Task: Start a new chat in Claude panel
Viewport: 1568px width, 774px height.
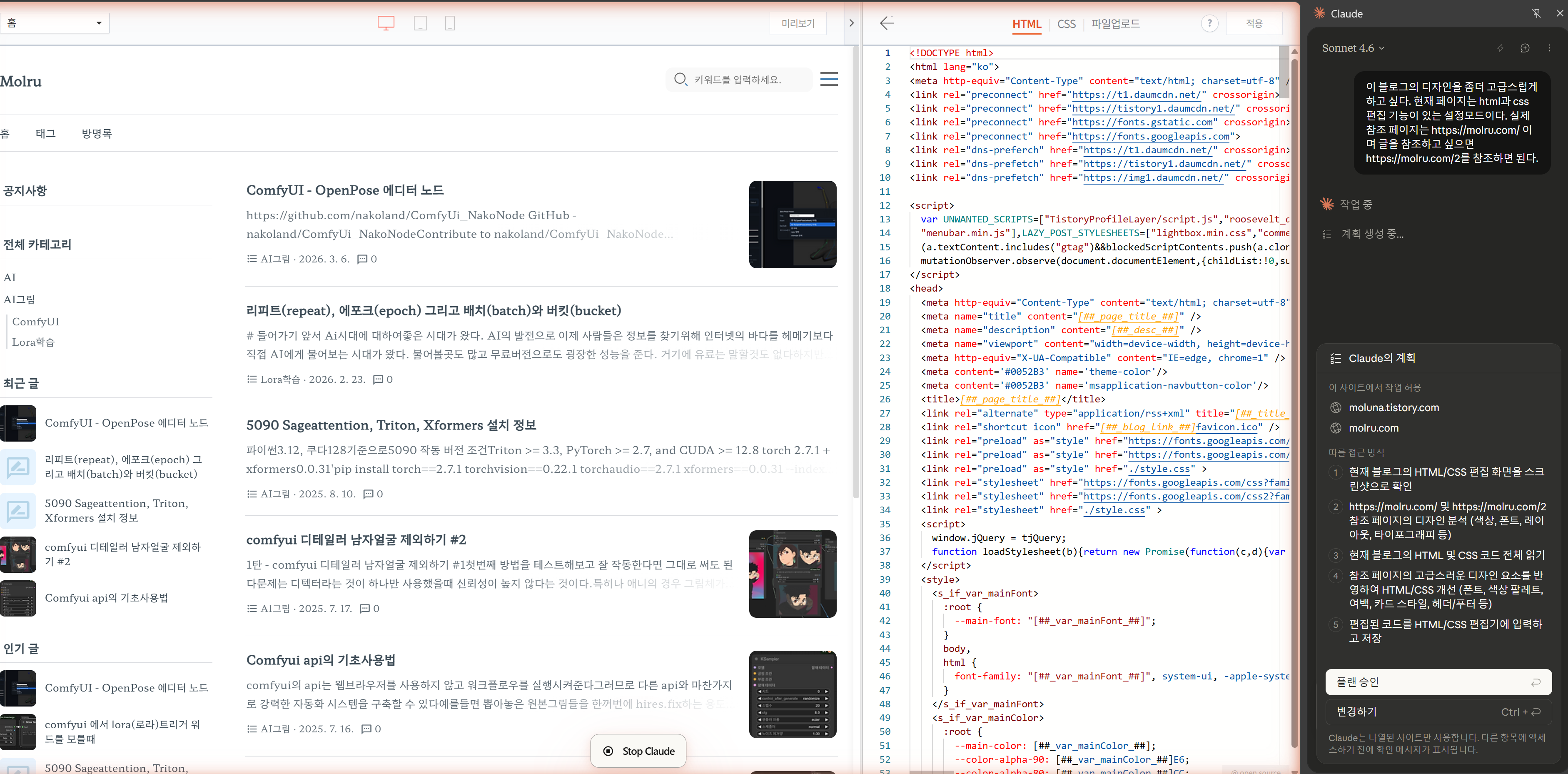Action: 1524,48
